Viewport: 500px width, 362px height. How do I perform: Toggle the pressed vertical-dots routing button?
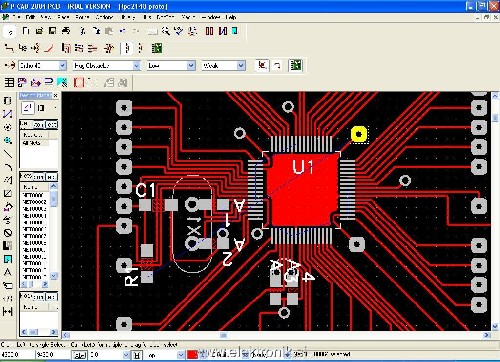point(127,48)
